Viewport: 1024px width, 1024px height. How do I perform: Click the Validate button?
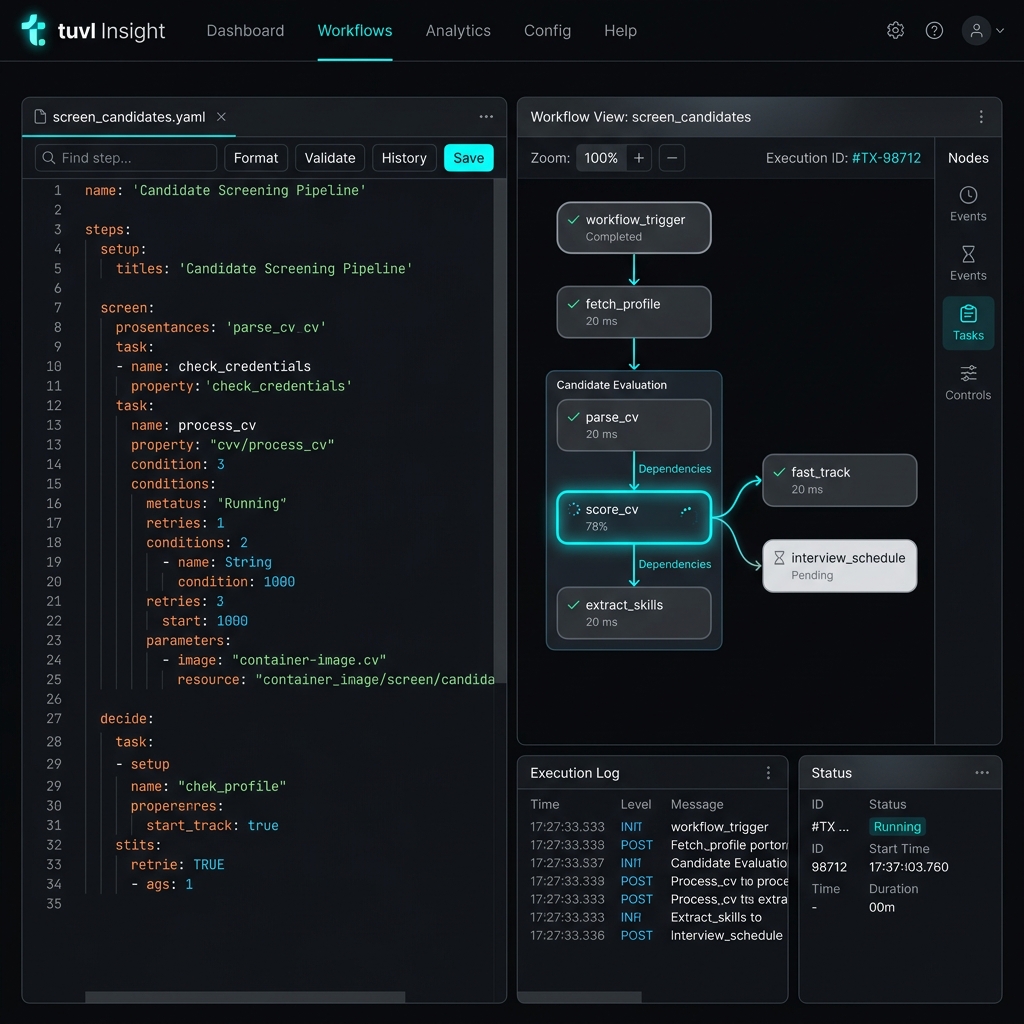coord(330,158)
